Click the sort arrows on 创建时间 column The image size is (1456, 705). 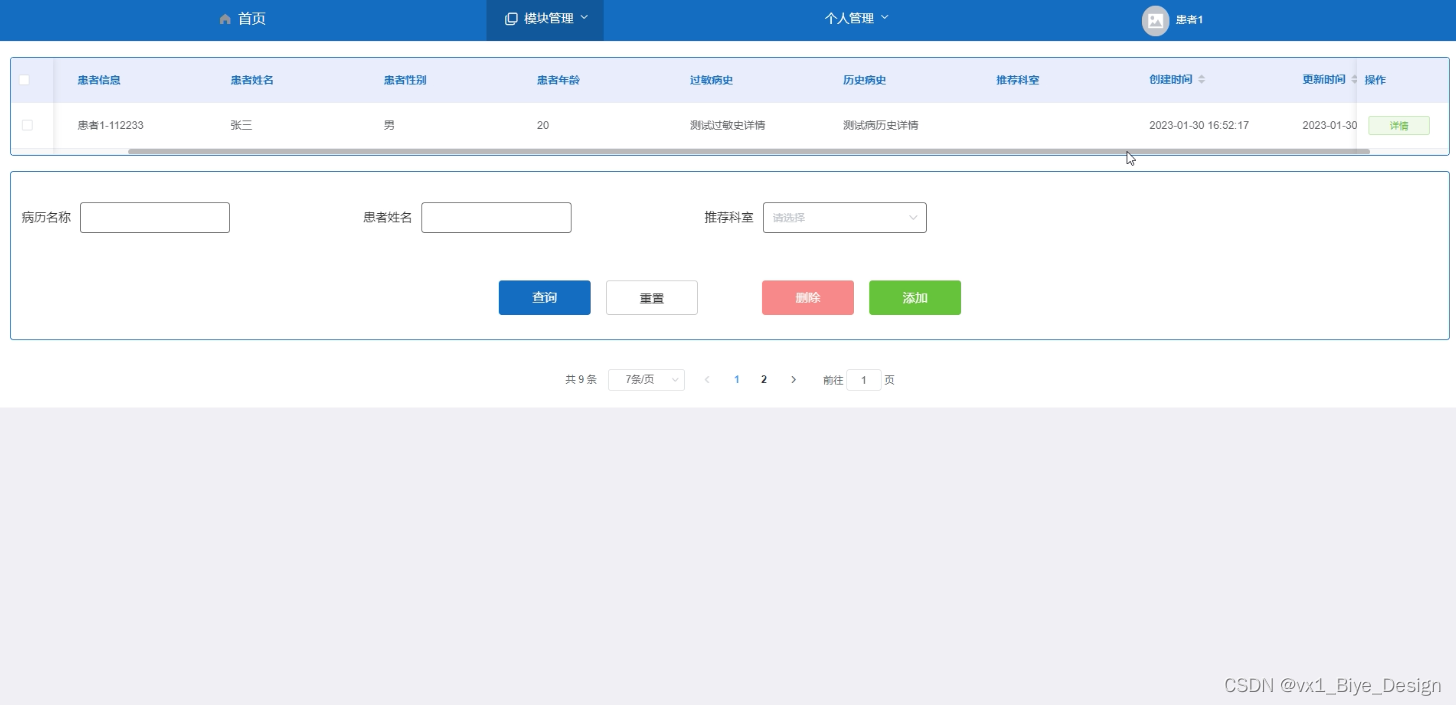pos(1202,80)
